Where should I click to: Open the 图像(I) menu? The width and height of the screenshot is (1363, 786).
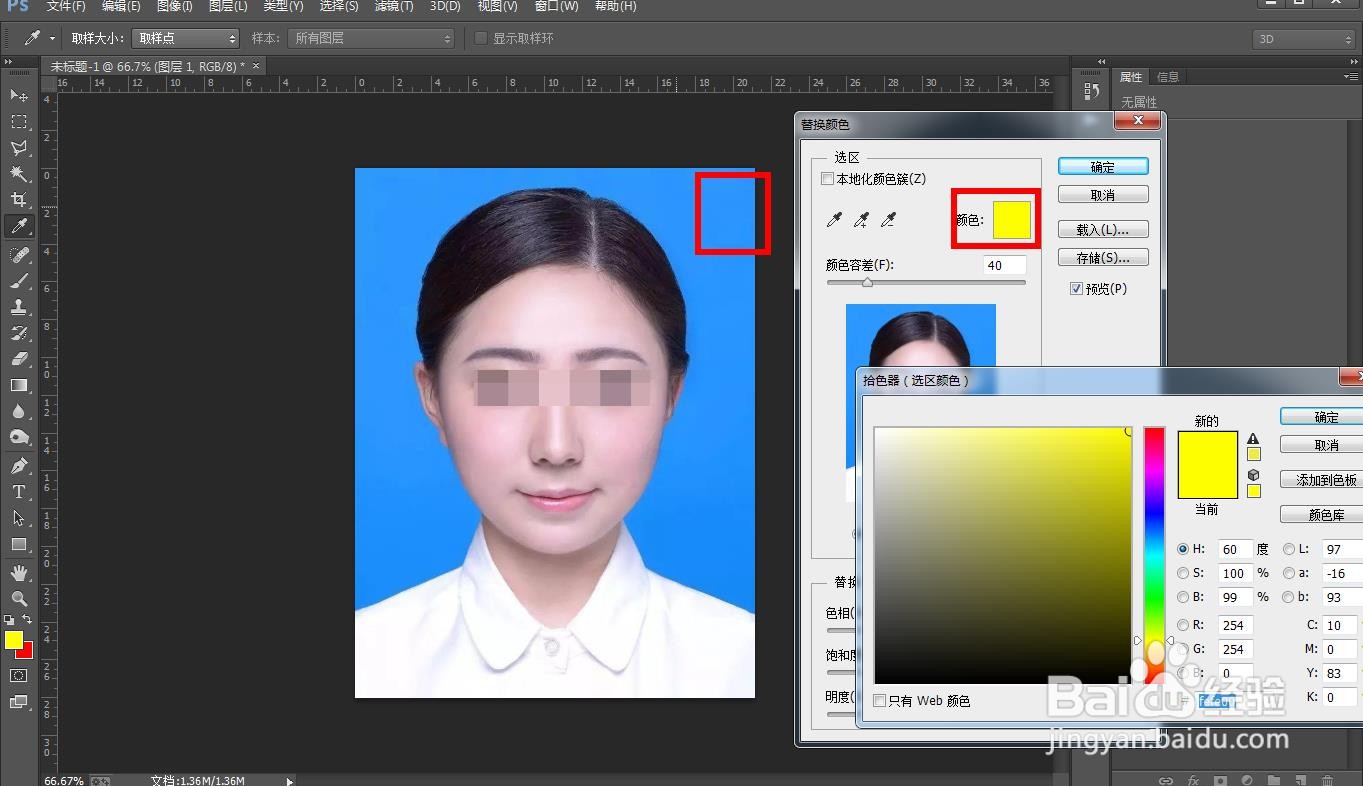pos(174,7)
